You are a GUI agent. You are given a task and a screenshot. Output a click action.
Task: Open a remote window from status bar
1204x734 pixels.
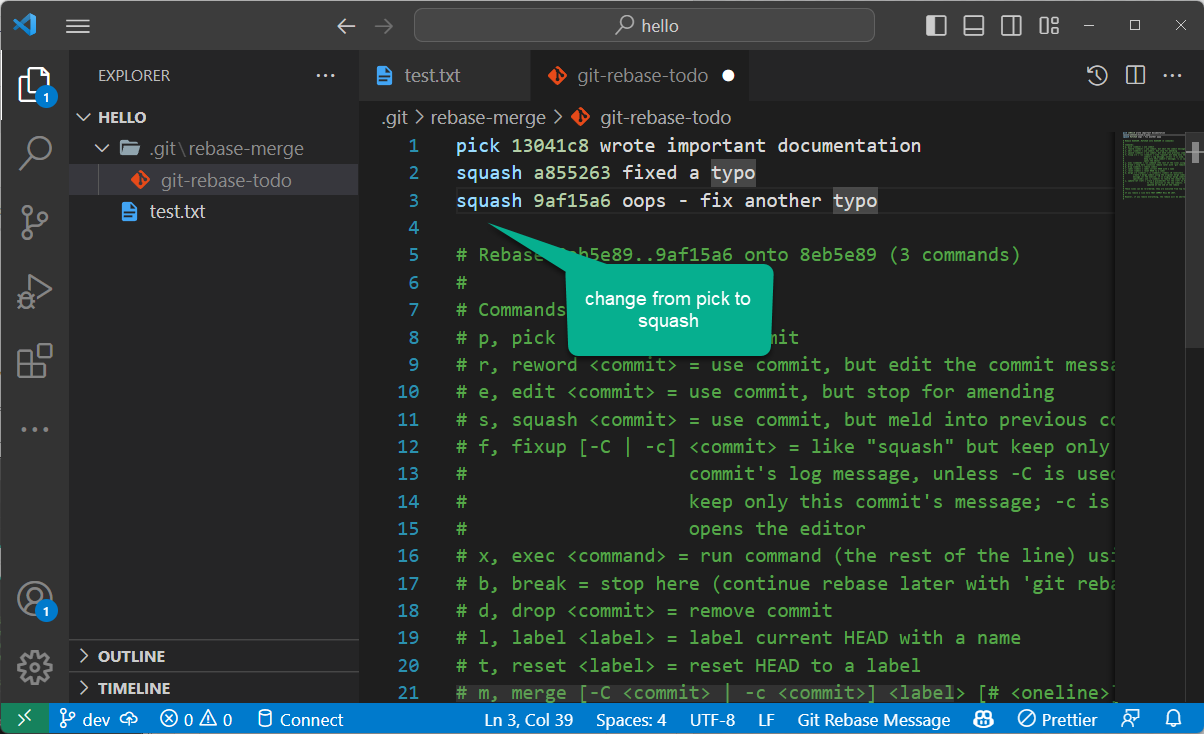[23, 718]
